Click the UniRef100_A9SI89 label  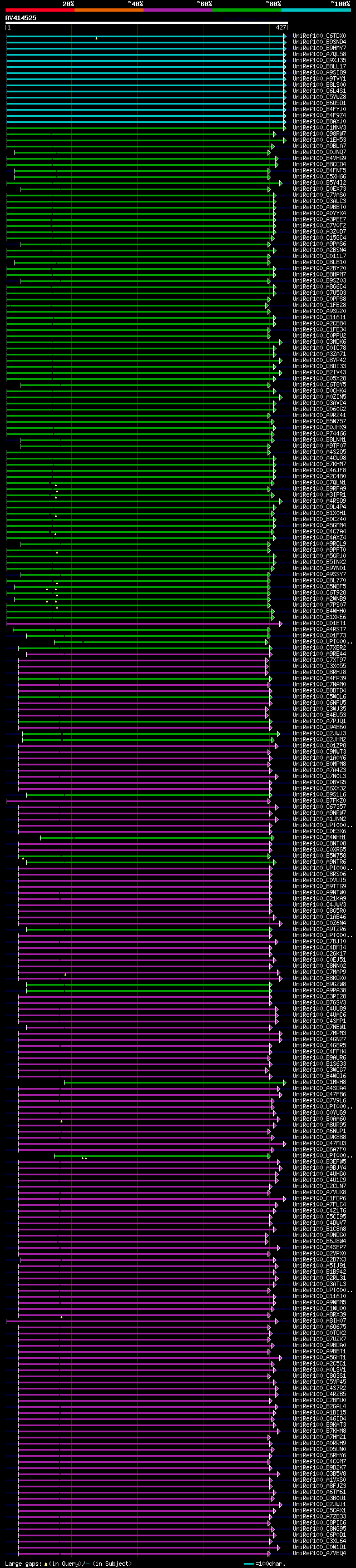(x=319, y=72)
